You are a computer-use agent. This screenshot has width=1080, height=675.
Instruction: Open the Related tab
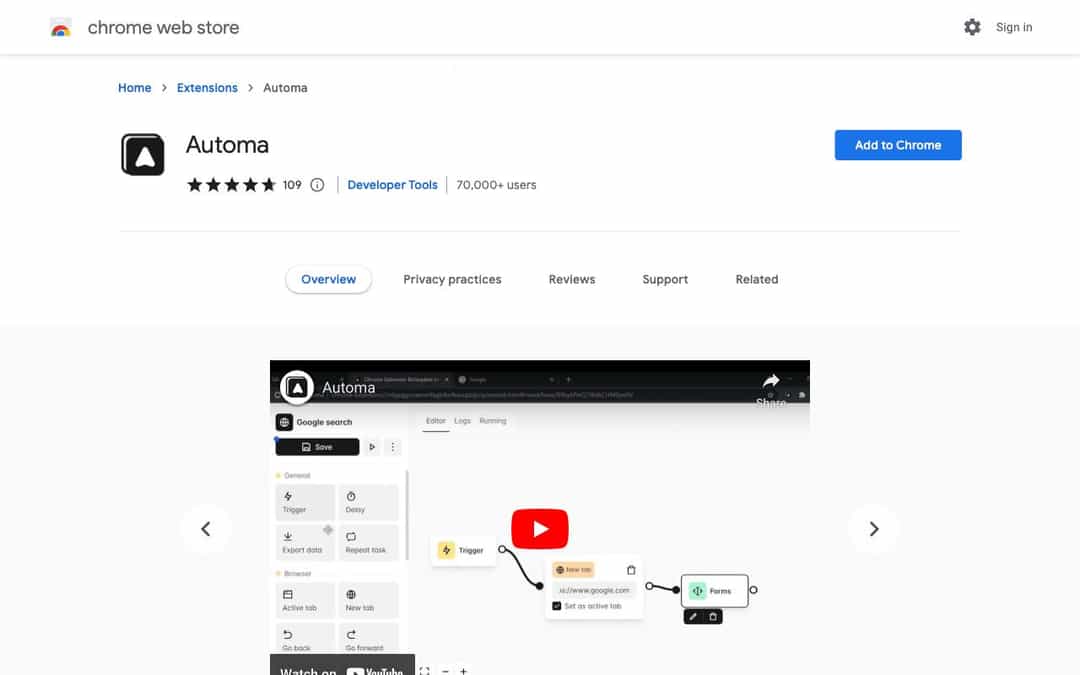coord(756,279)
